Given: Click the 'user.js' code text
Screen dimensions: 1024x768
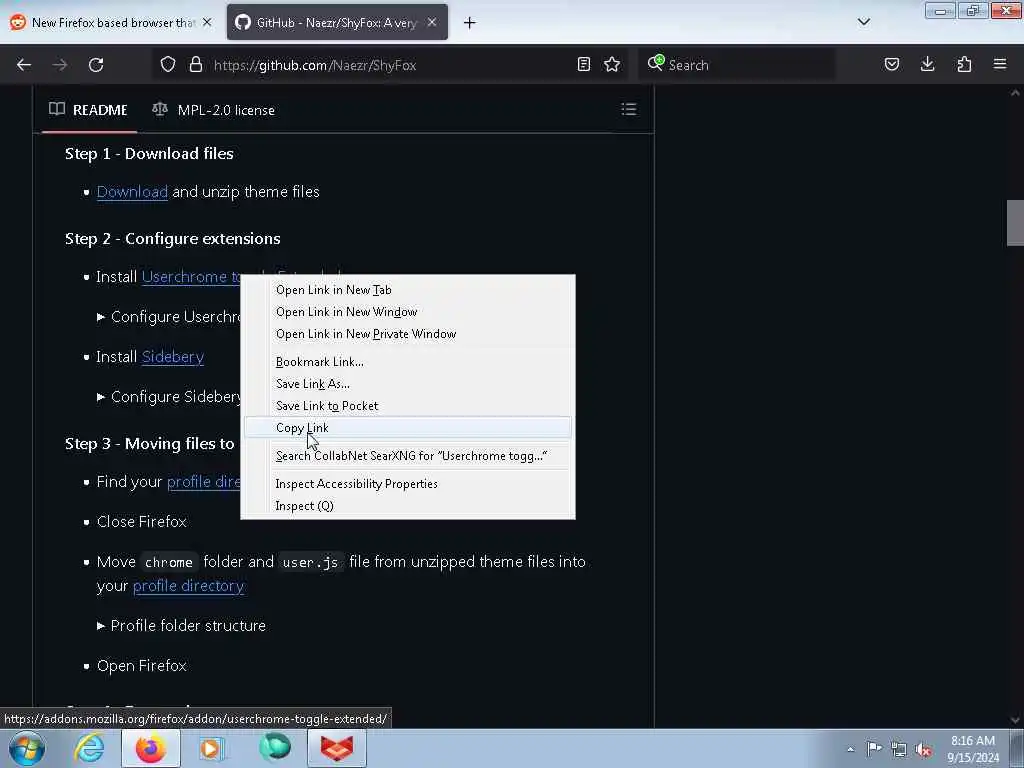Looking at the screenshot, I should click(310, 562).
